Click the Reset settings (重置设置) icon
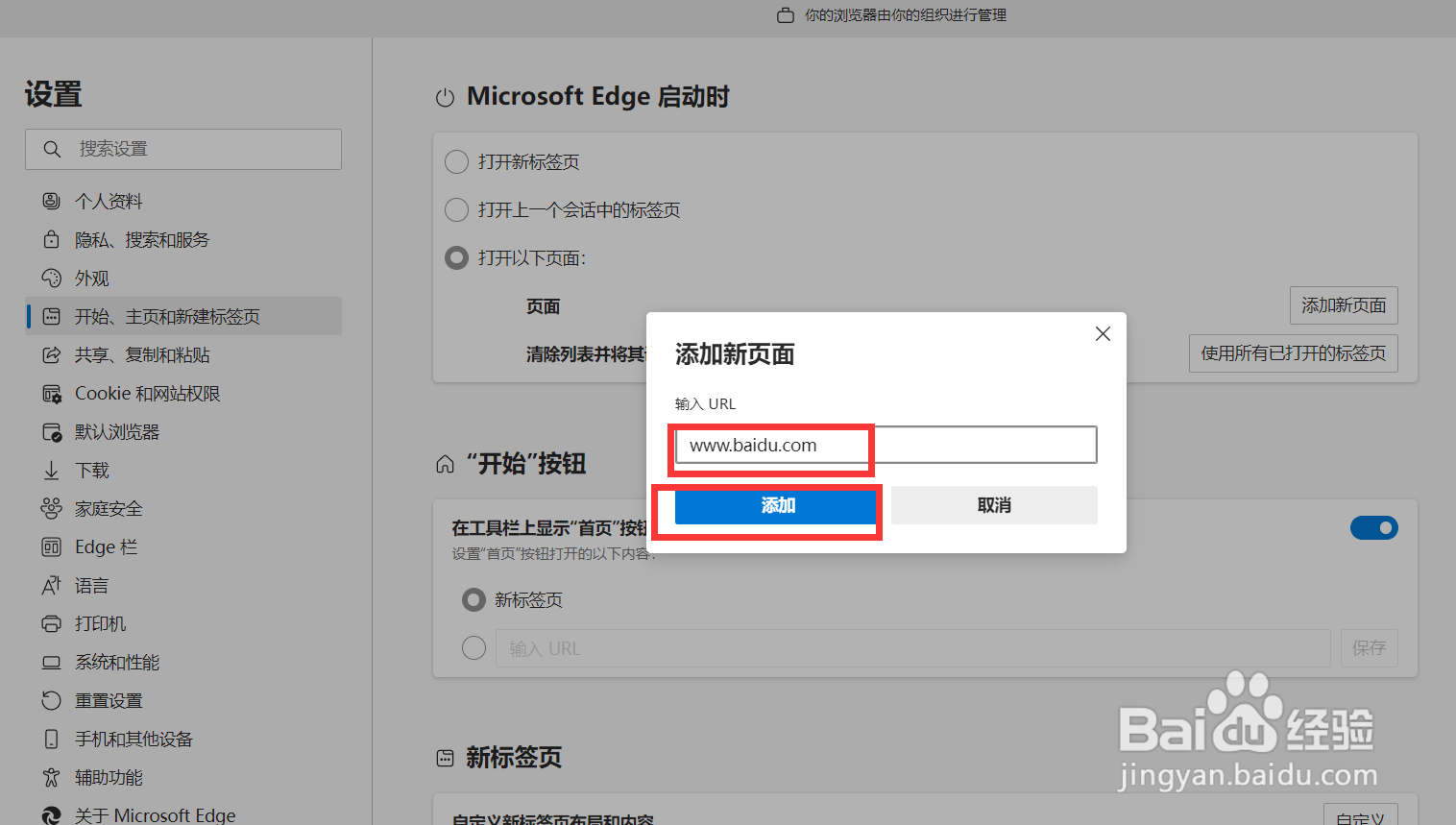 (52, 700)
